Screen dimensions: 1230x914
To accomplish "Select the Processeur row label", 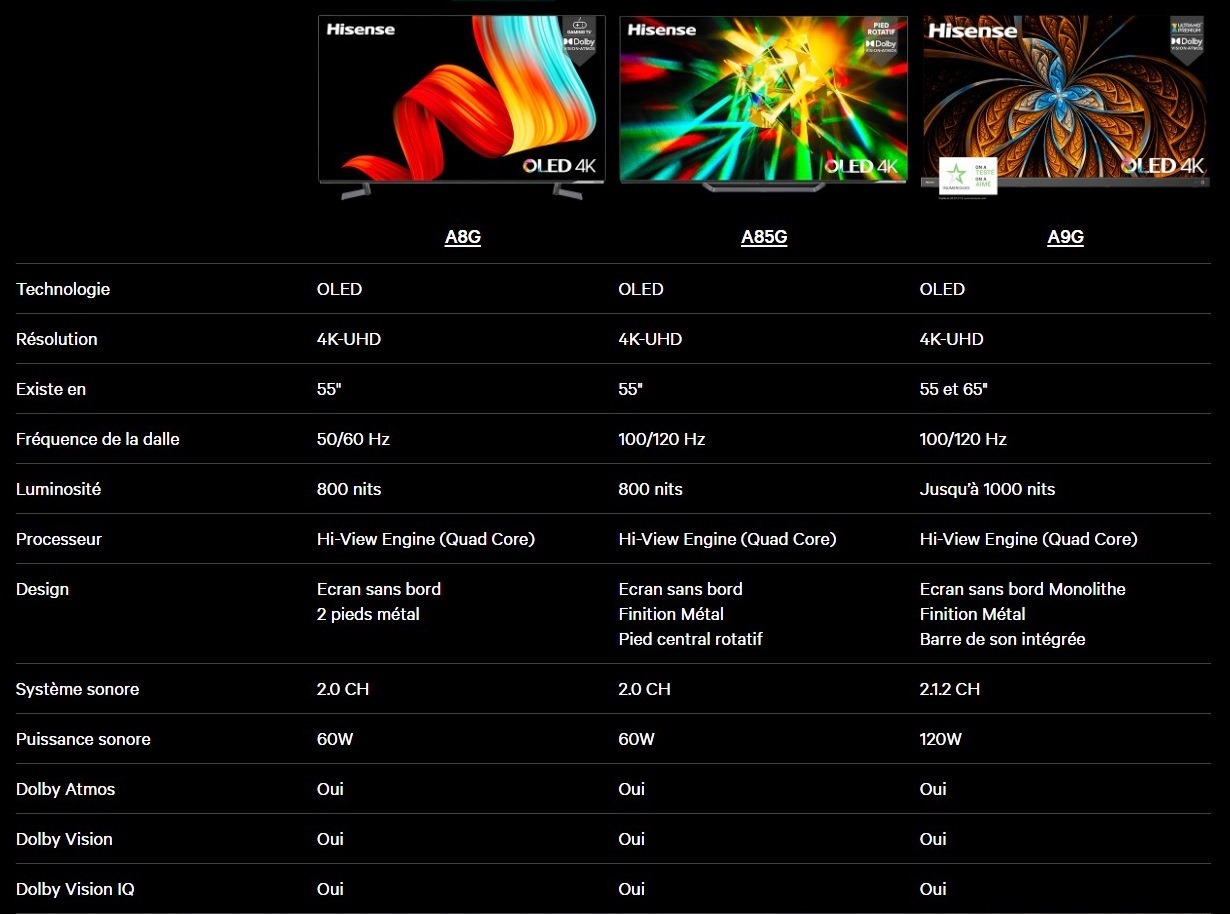I will coord(59,539).
